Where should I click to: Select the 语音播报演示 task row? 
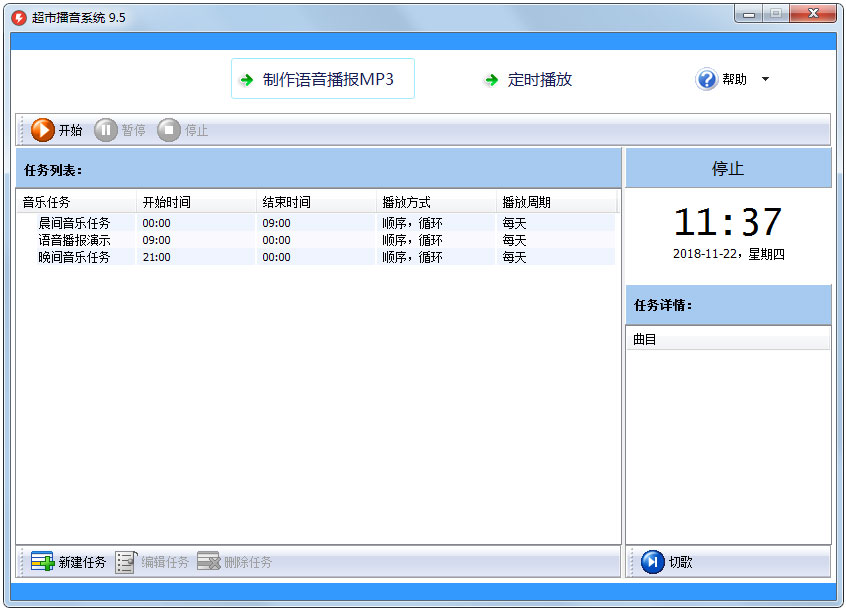(x=316, y=240)
